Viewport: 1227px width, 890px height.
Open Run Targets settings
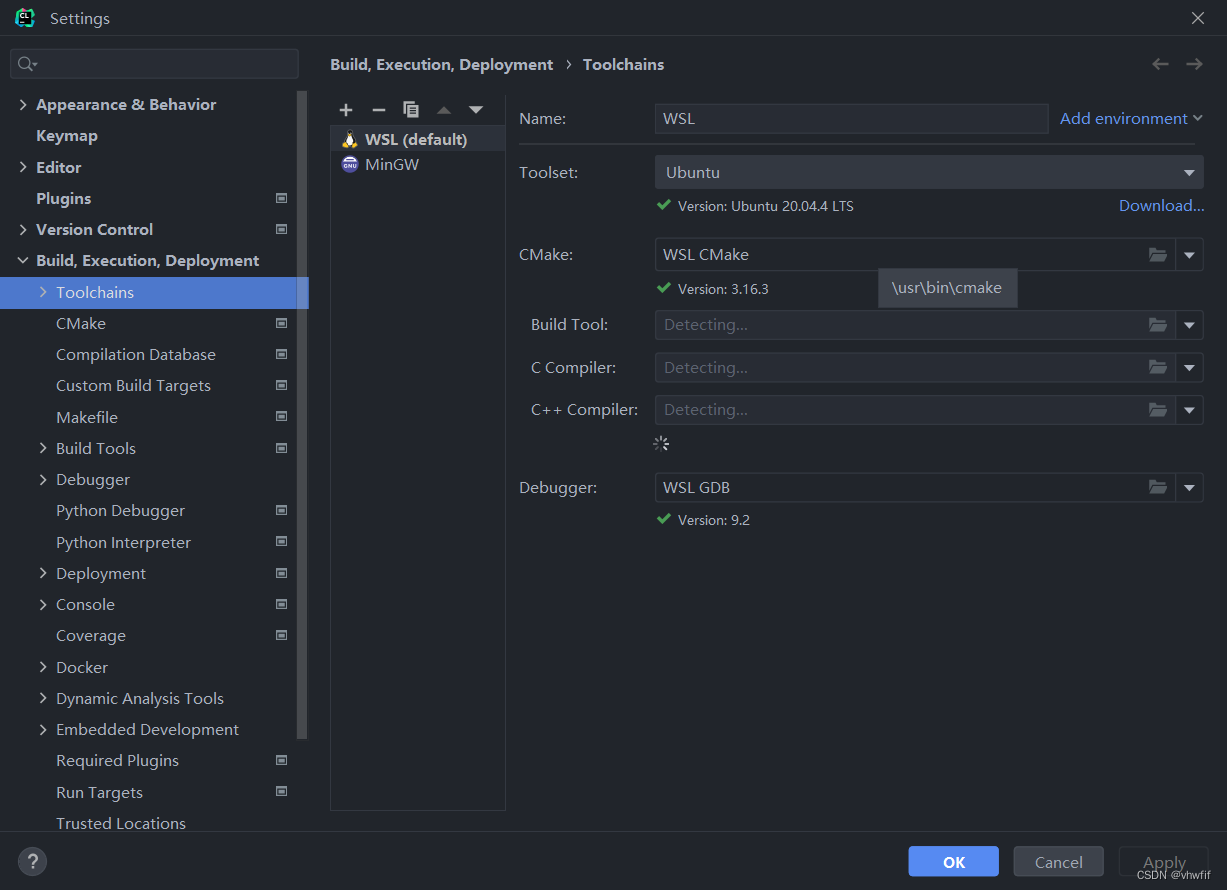(x=100, y=792)
